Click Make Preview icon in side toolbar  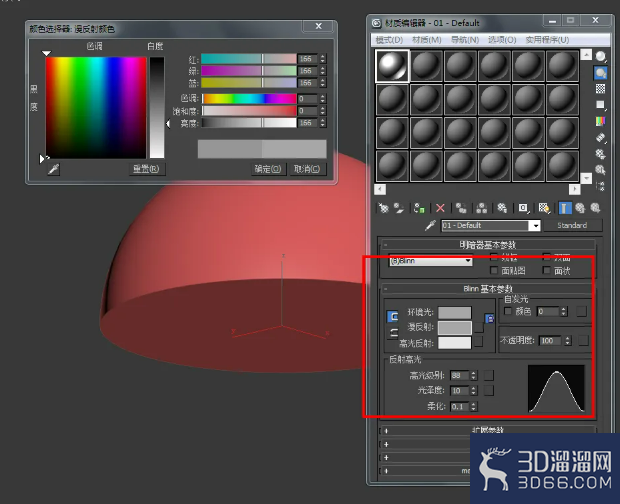coord(601,138)
